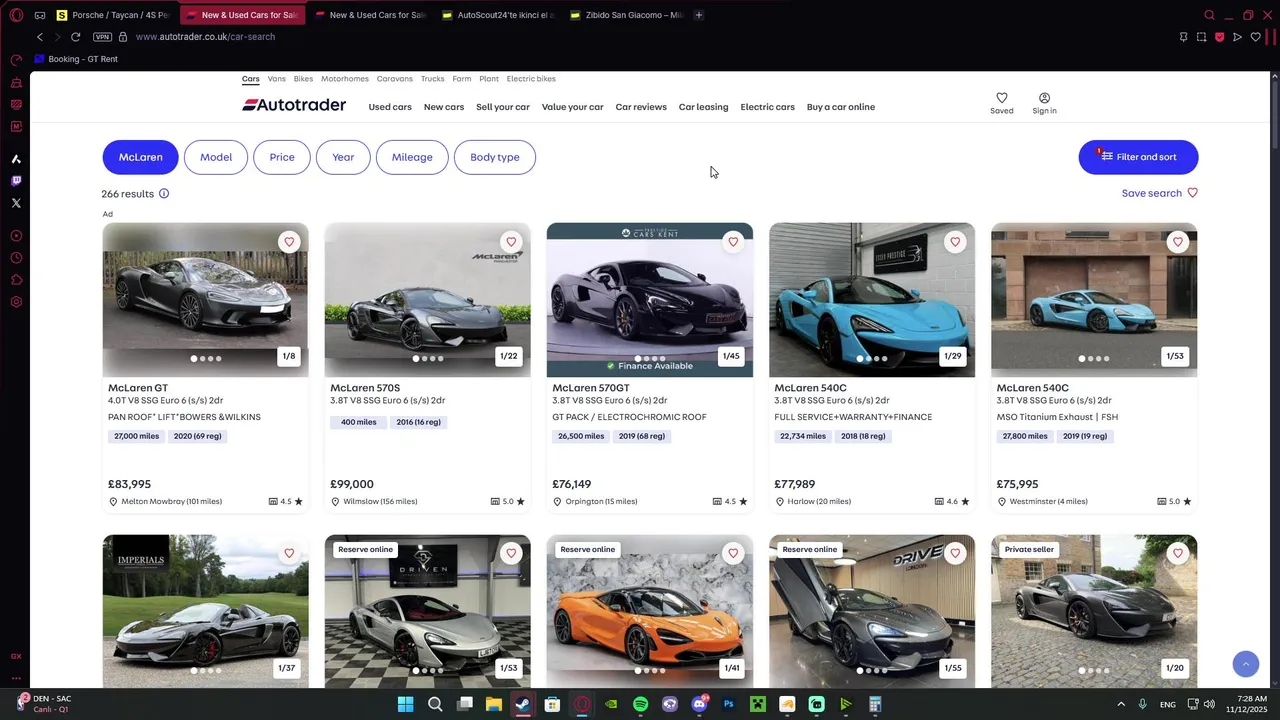Open Windows Start menu

click(405, 705)
